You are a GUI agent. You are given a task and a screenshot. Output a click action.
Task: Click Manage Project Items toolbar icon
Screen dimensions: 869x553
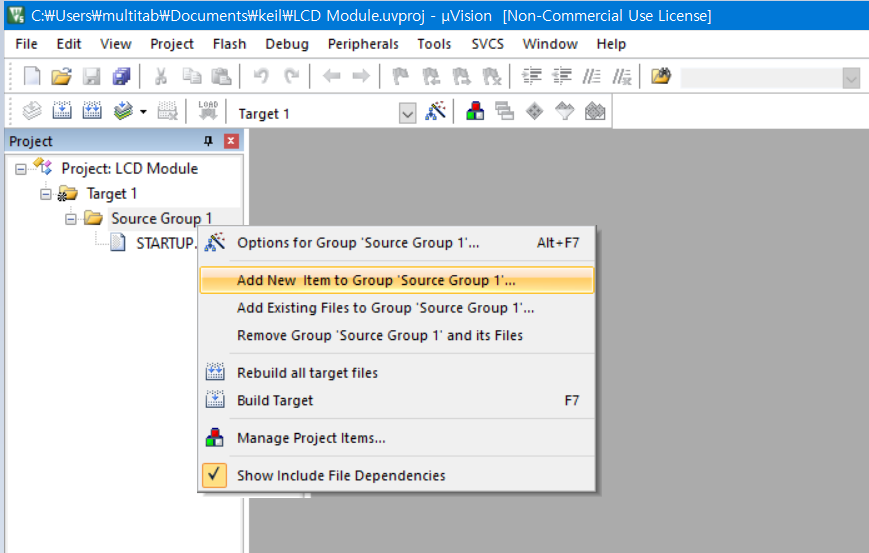coord(475,111)
